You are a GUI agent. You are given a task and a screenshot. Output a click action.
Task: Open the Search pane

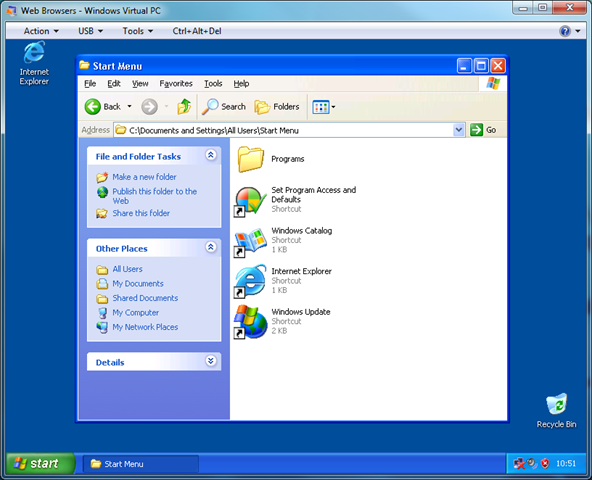pos(224,107)
